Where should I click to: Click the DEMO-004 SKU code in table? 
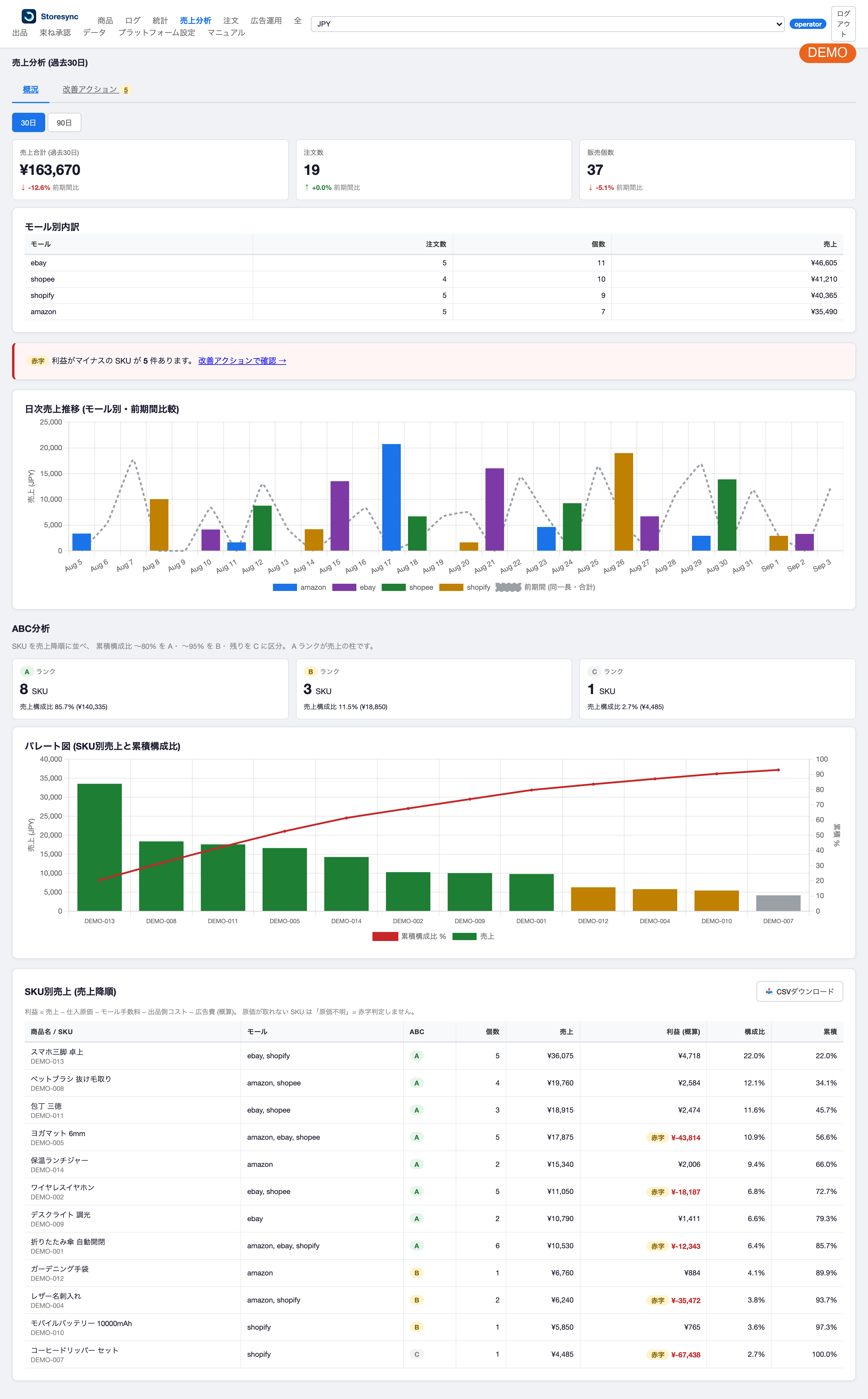(47, 1306)
